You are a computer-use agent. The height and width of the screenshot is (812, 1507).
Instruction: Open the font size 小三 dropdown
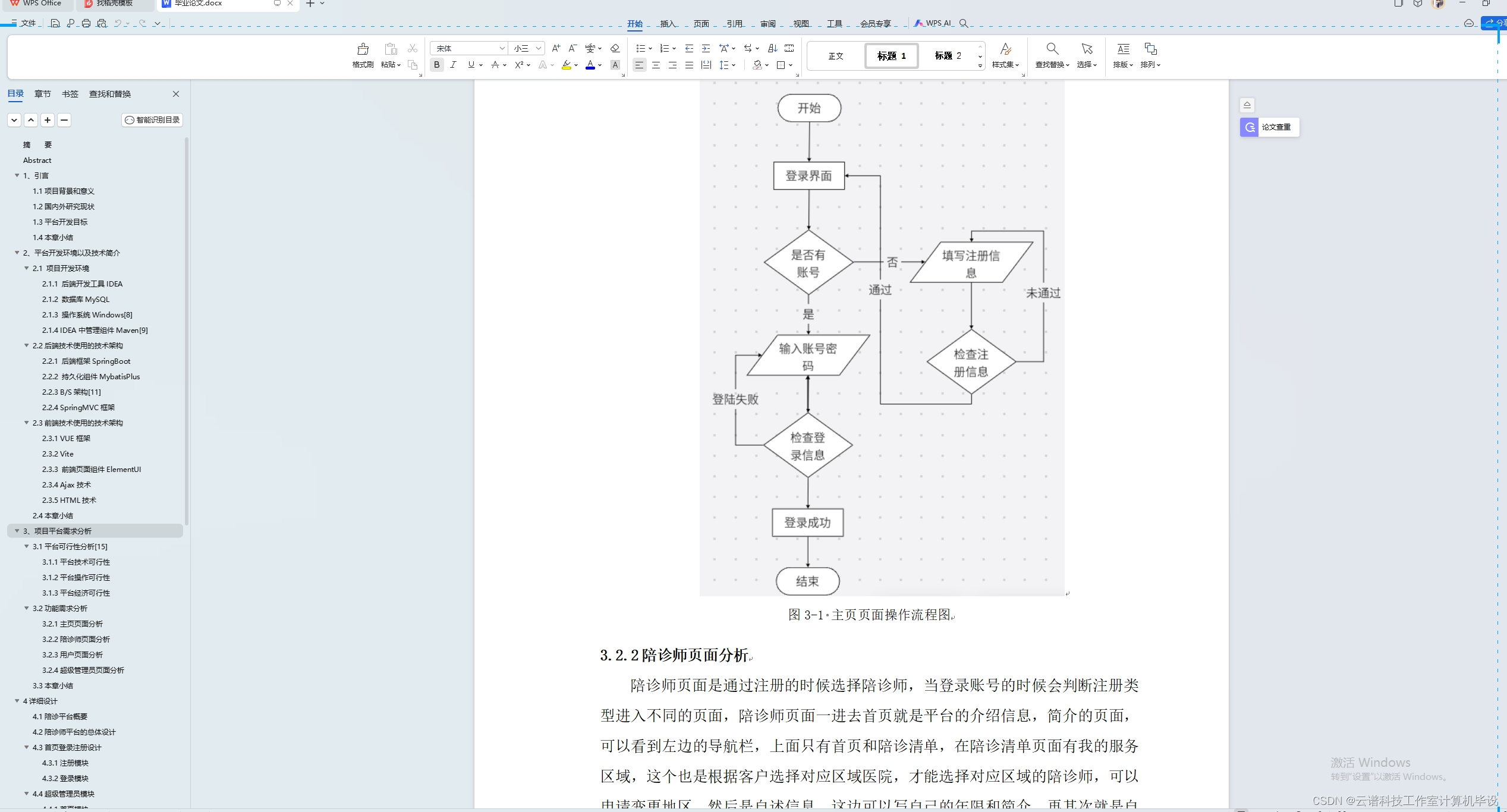click(x=538, y=48)
